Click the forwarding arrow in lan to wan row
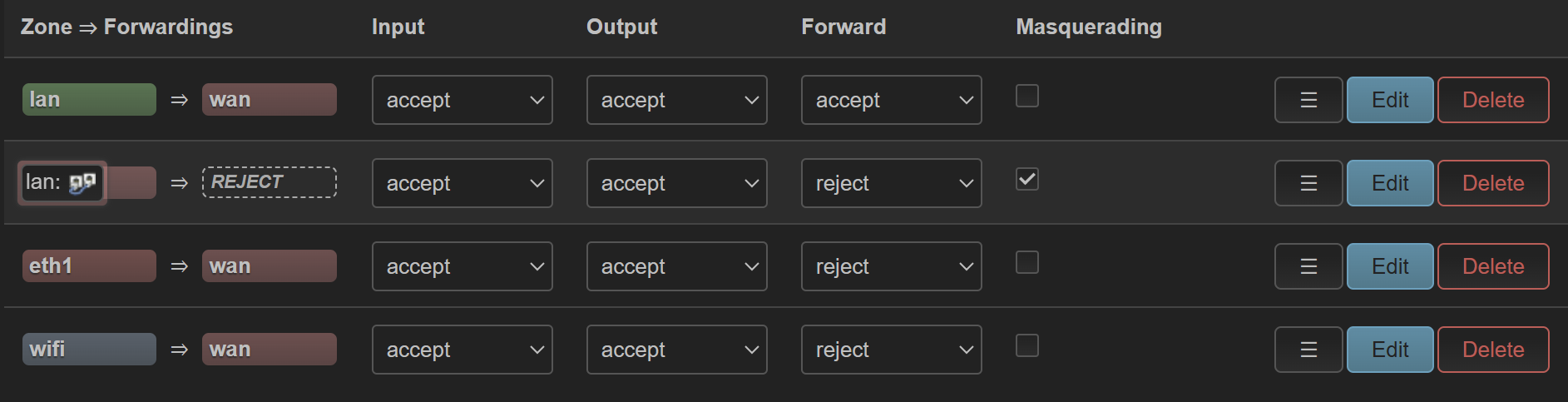Image resolution: width=1568 pixels, height=402 pixels. [179, 100]
